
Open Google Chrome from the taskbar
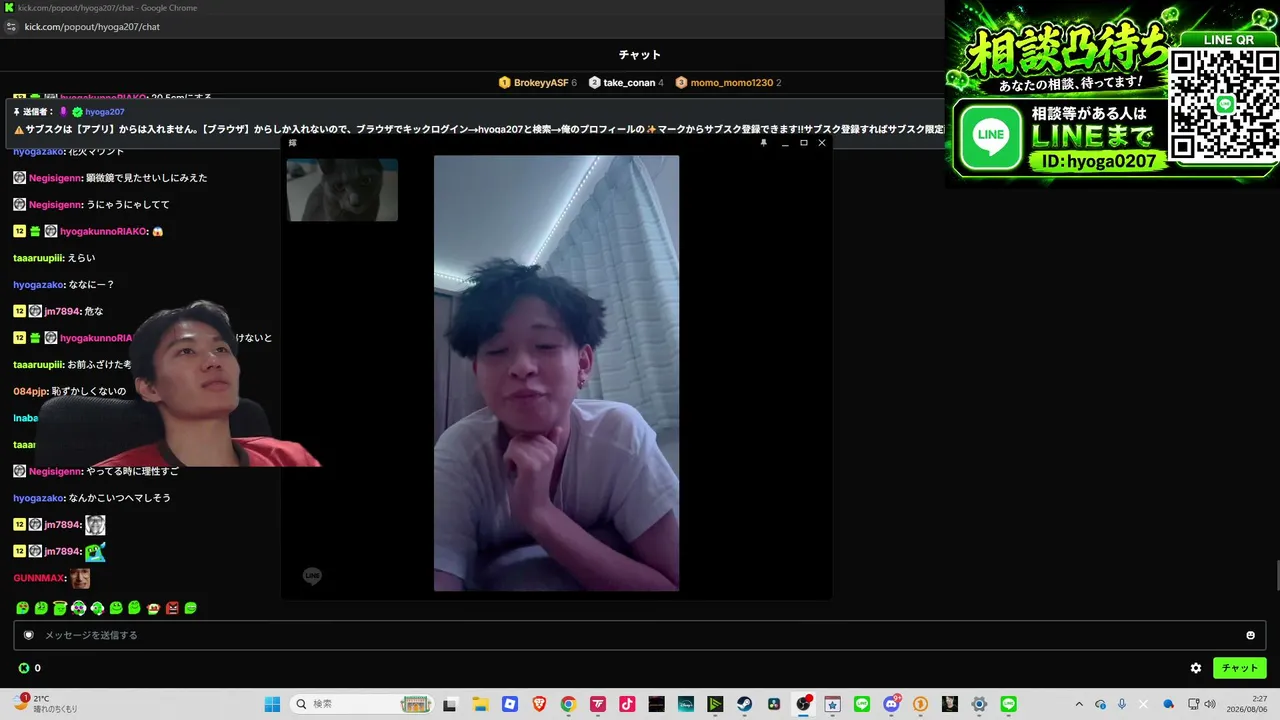point(568,704)
